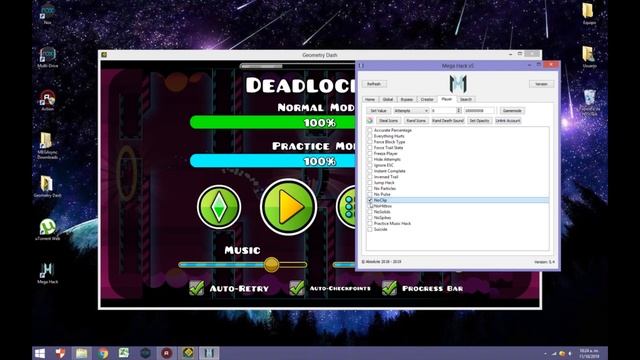Toggle Auto-Checkpoints checkbox in Geometry Dash

coord(297,288)
